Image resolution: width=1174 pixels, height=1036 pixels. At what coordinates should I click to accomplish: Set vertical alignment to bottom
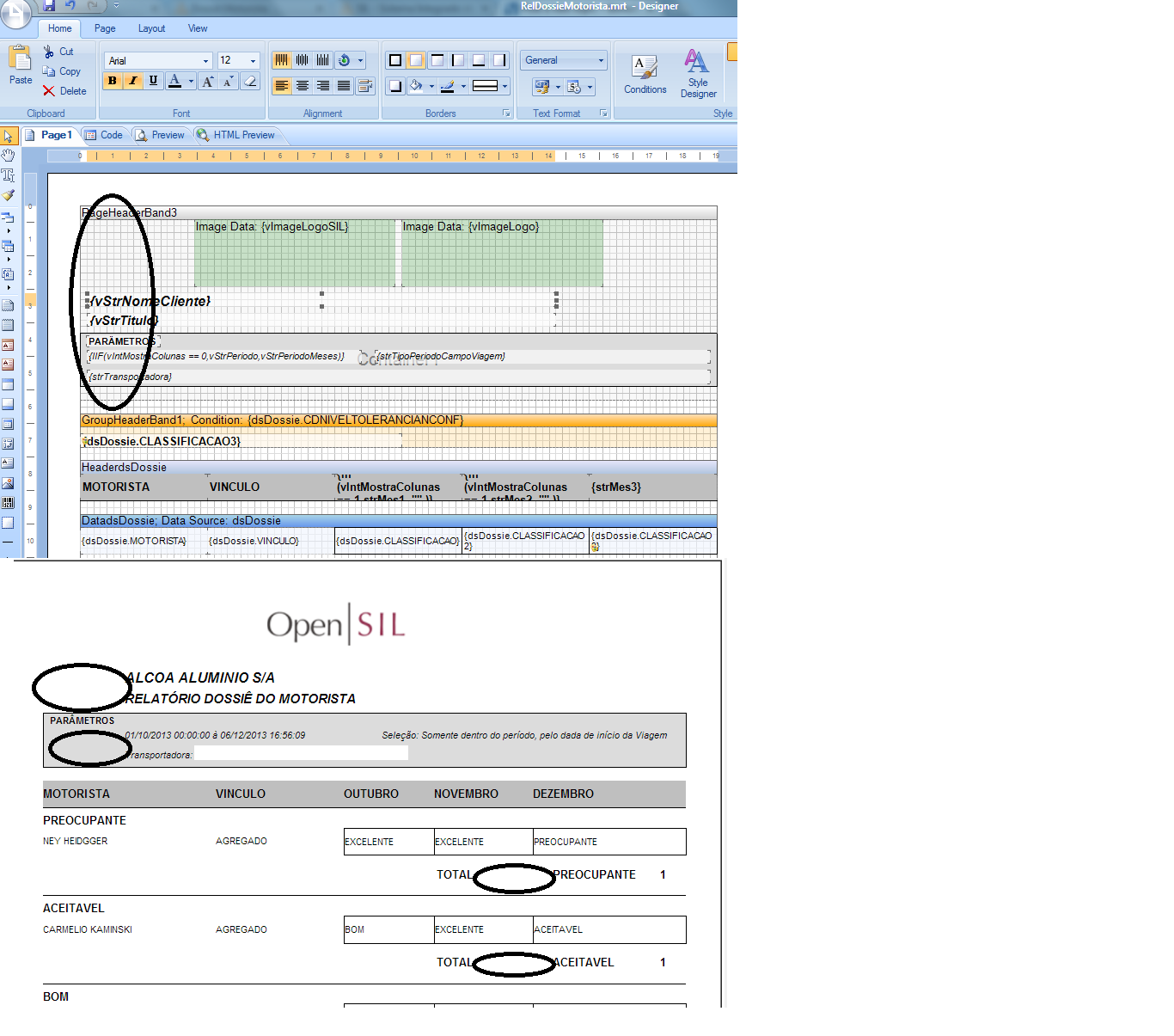(x=322, y=60)
